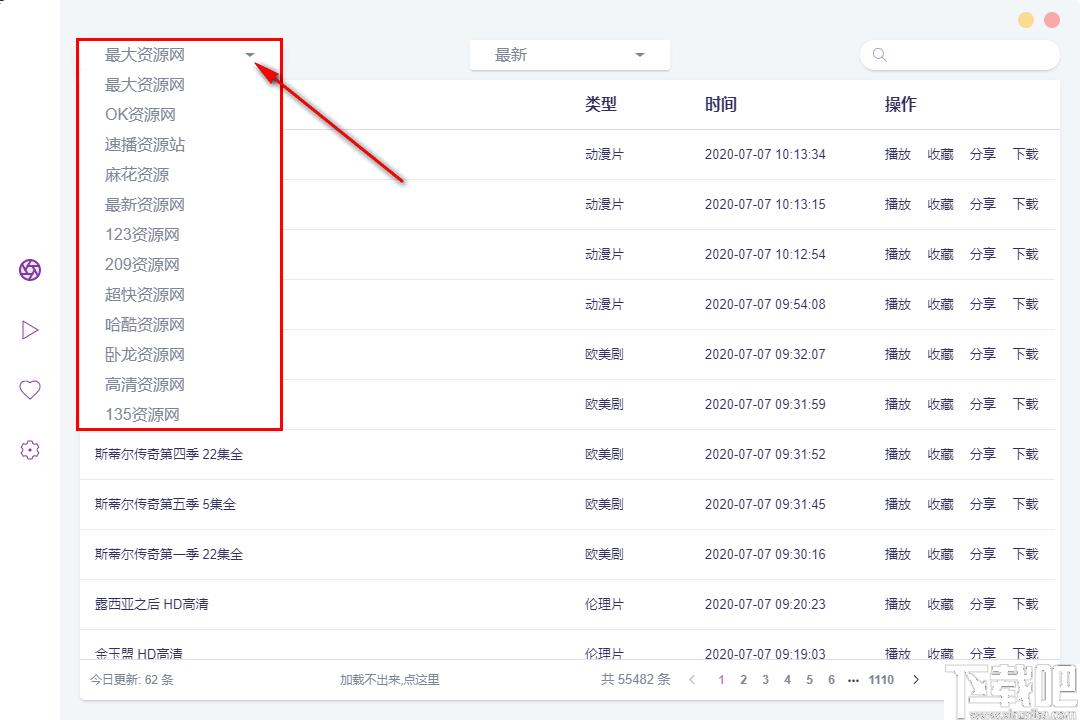
Task: Click the aperture-shaped browse icon in sidebar
Action: tap(30, 270)
